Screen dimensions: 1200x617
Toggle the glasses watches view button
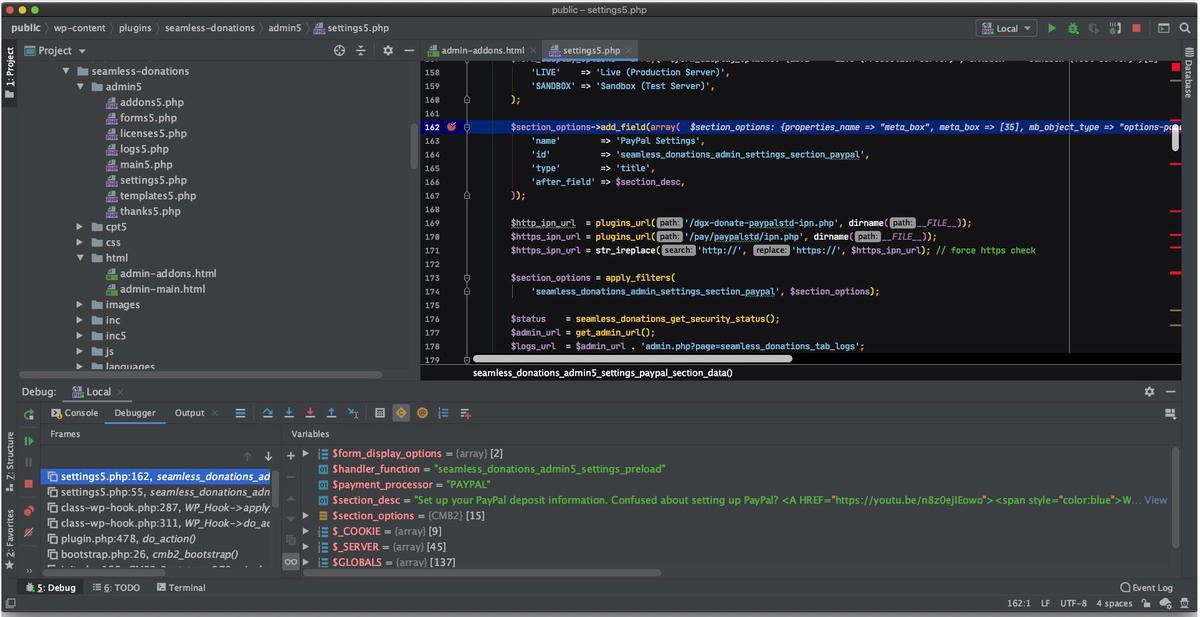[x=291, y=562]
